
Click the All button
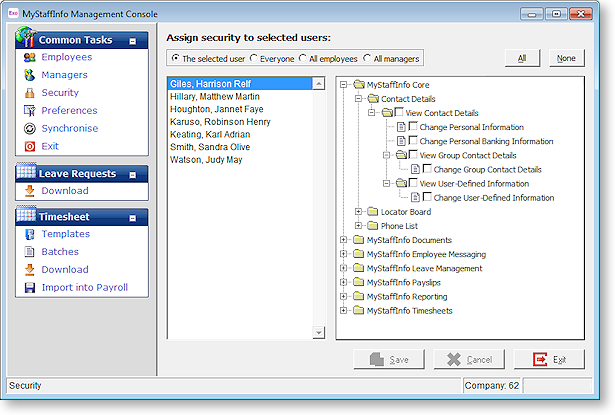tap(522, 59)
